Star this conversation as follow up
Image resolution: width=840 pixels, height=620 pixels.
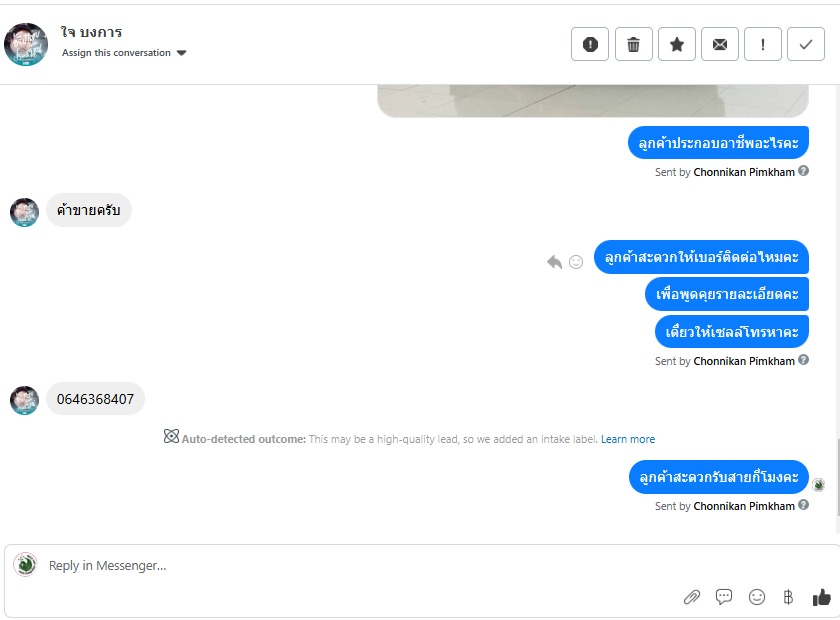(x=677, y=44)
